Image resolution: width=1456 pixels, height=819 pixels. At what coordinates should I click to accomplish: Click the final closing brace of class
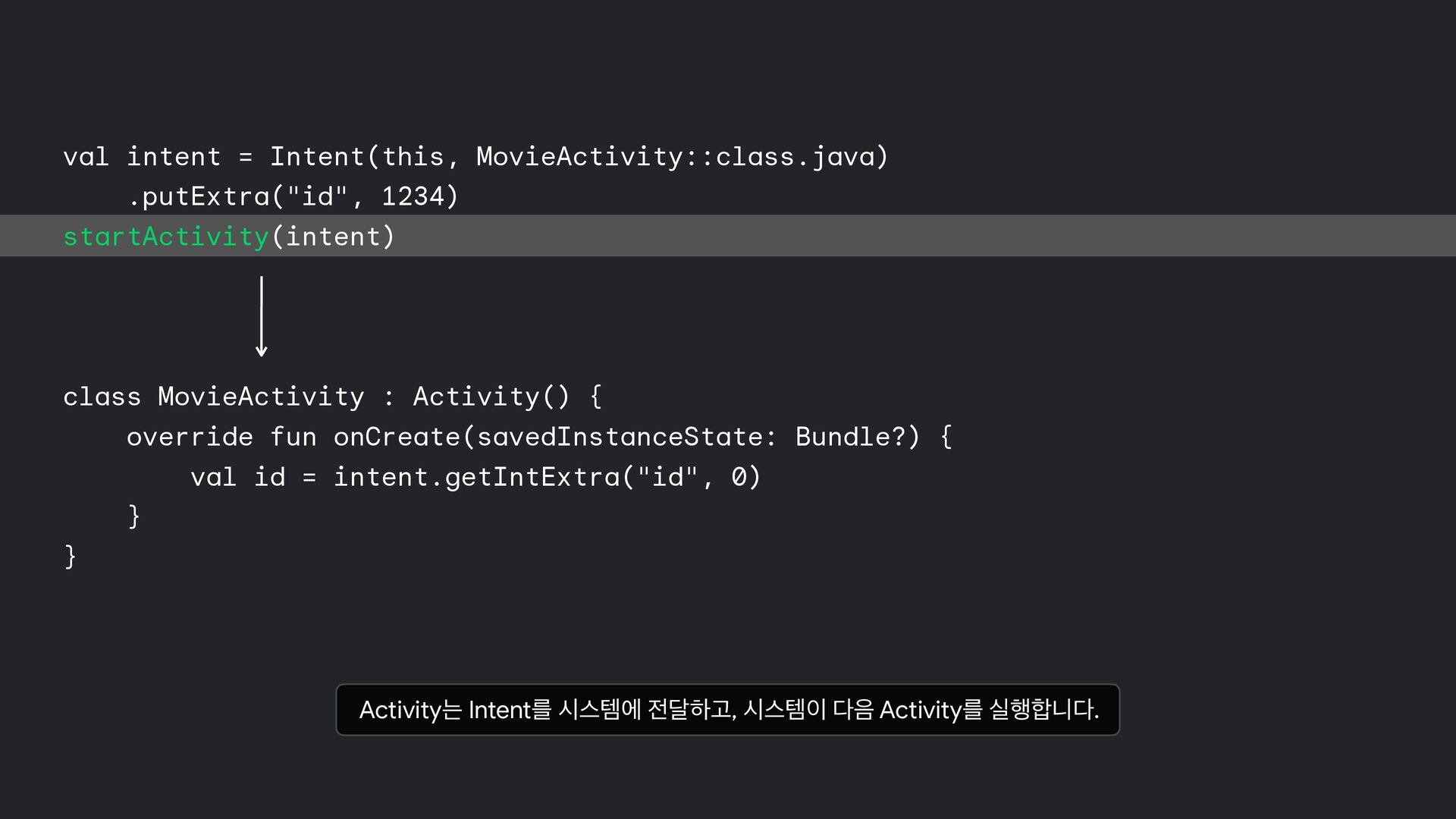click(x=71, y=557)
